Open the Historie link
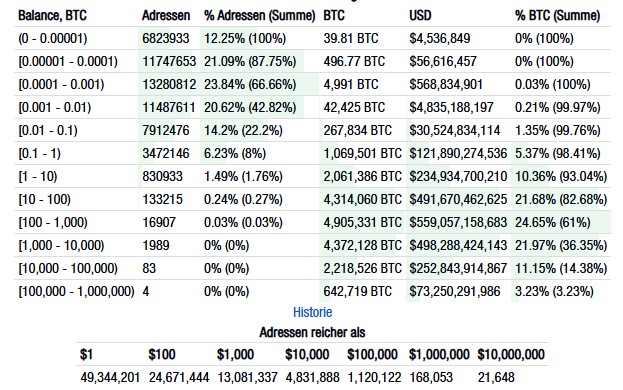This screenshot has width=623, height=390. pyautogui.click(x=312, y=312)
